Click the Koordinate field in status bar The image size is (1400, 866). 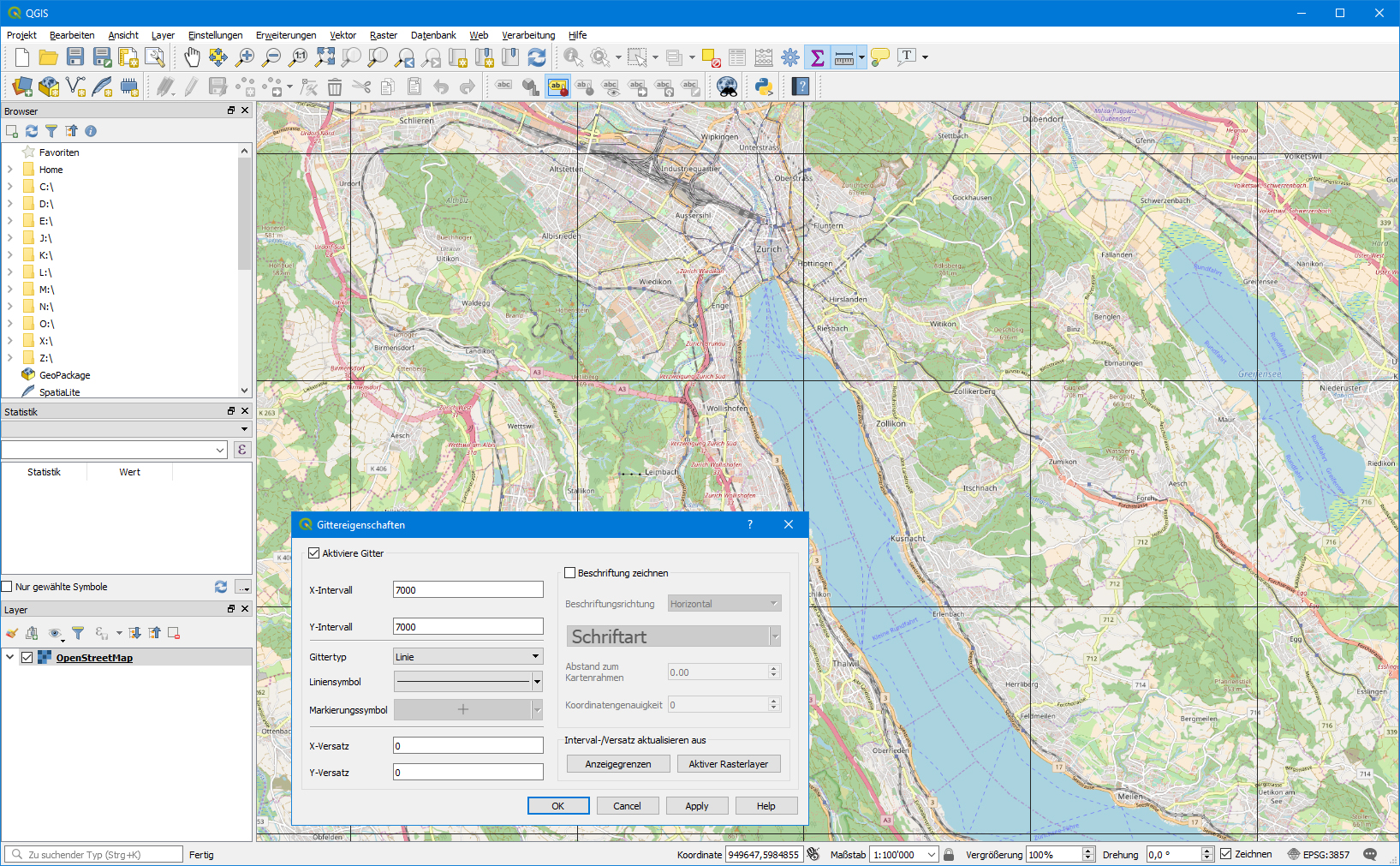[x=764, y=854]
